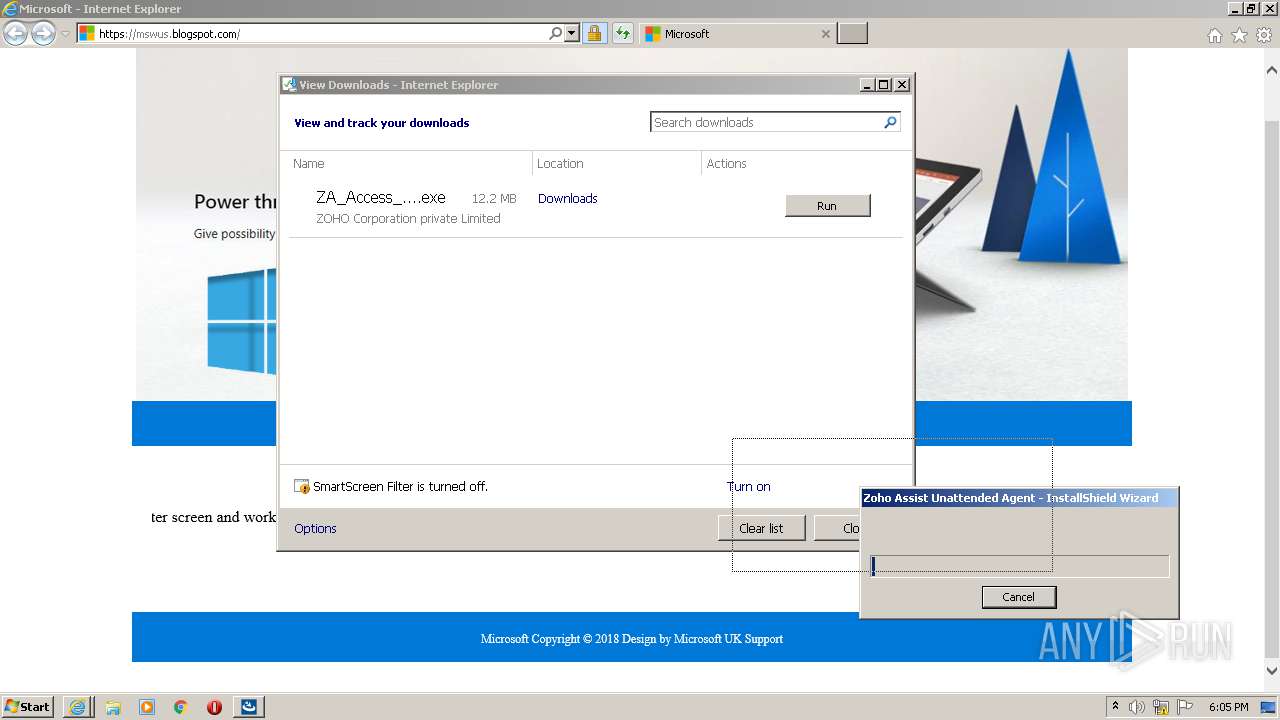Run the downloaded ZA_Access file
1280x720 pixels.
[827, 205]
